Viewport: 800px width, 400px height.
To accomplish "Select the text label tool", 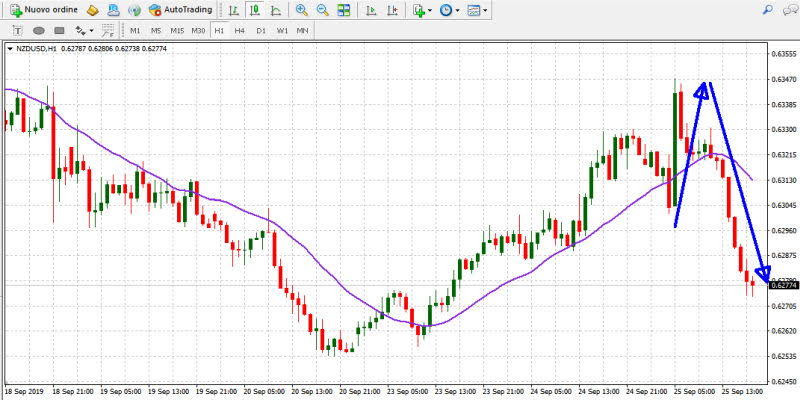I will (18, 31).
